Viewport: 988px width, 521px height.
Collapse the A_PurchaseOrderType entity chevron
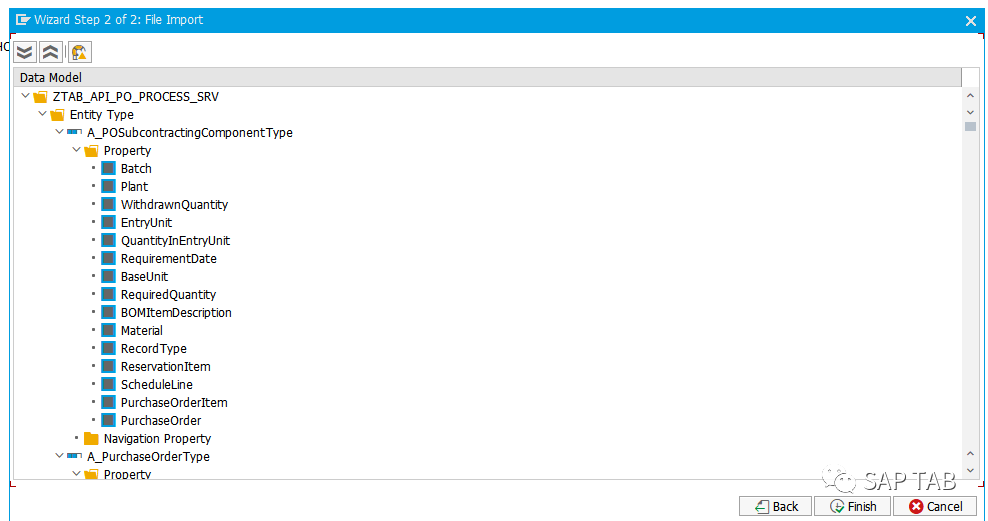pyautogui.click(x=59, y=455)
